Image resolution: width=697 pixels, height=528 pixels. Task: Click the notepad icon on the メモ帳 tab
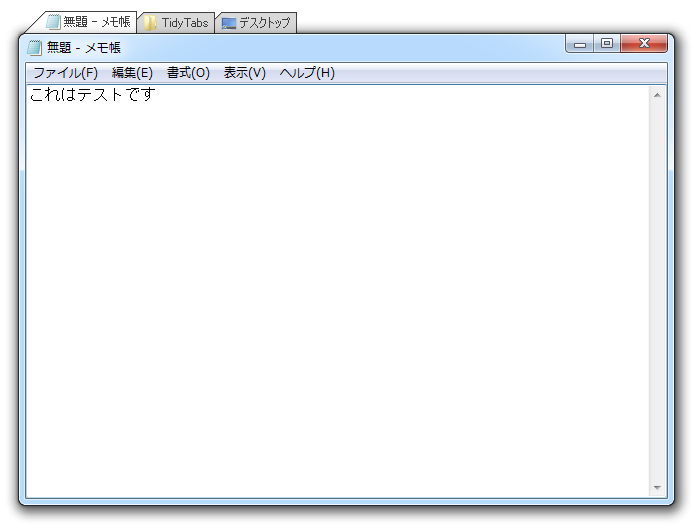pyautogui.click(x=53, y=22)
